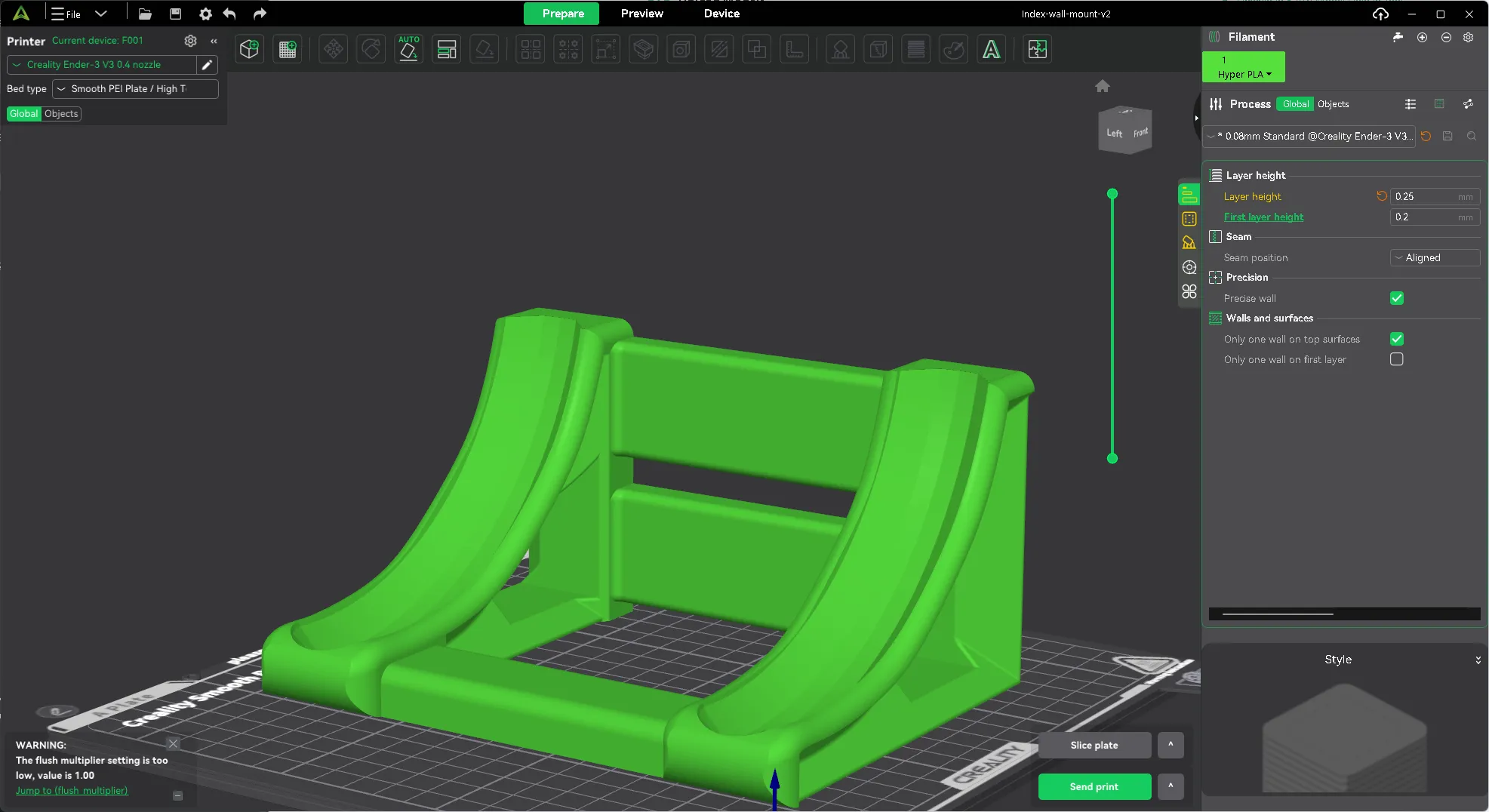Image resolution: width=1489 pixels, height=812 pixels.
Task: Click the Add plate grid icon
Action: [x=288, y=50]
